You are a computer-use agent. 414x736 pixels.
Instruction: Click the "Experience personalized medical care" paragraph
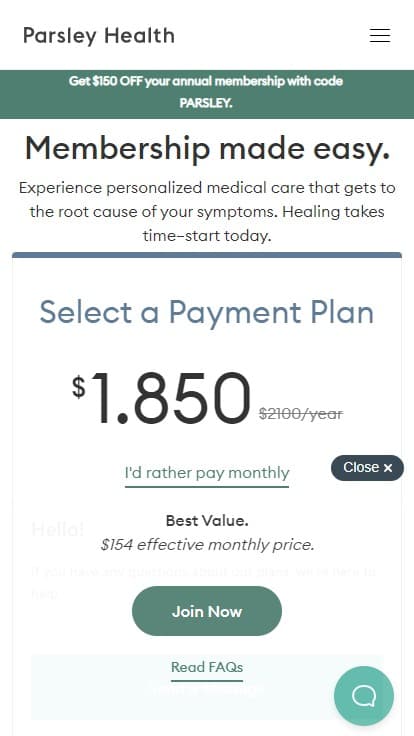point(207,212)
